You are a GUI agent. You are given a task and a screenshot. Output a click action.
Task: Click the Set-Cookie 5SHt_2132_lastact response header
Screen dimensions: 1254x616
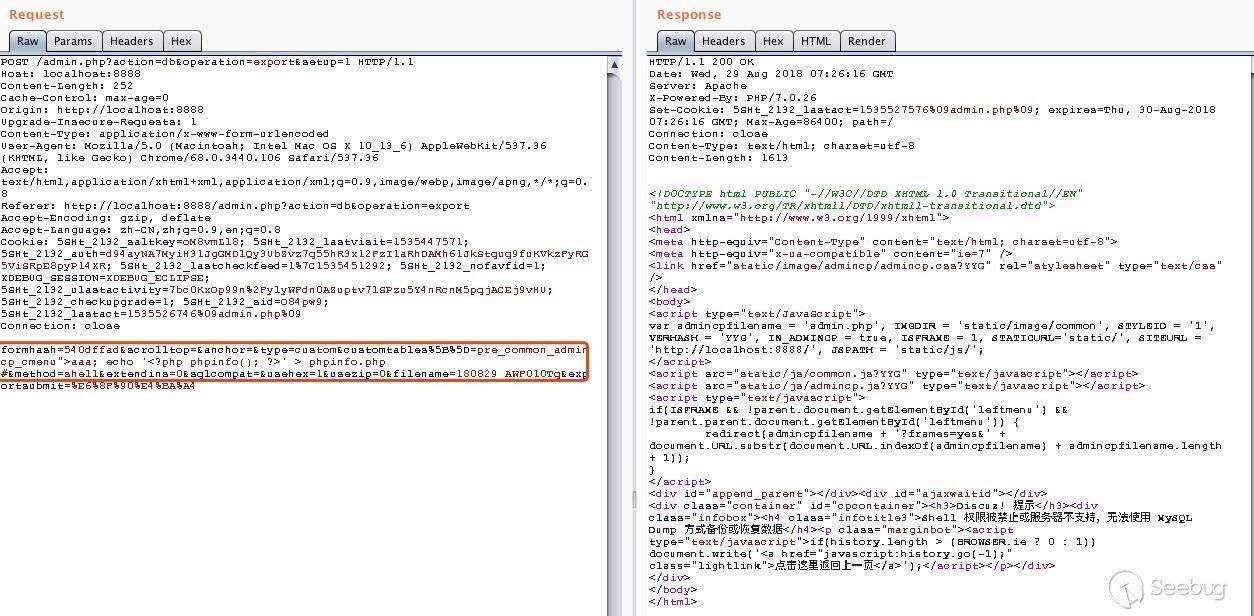click(x=932, y=110)
